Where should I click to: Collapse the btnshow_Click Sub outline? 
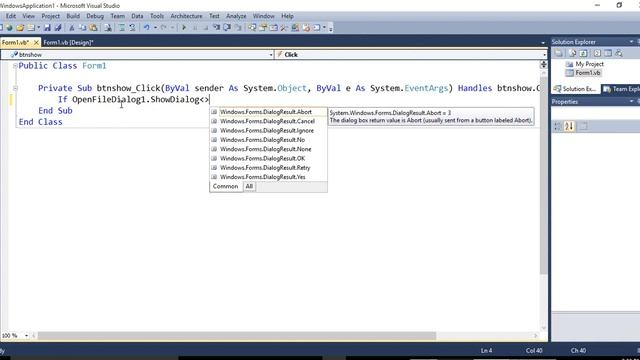[15, 88]
